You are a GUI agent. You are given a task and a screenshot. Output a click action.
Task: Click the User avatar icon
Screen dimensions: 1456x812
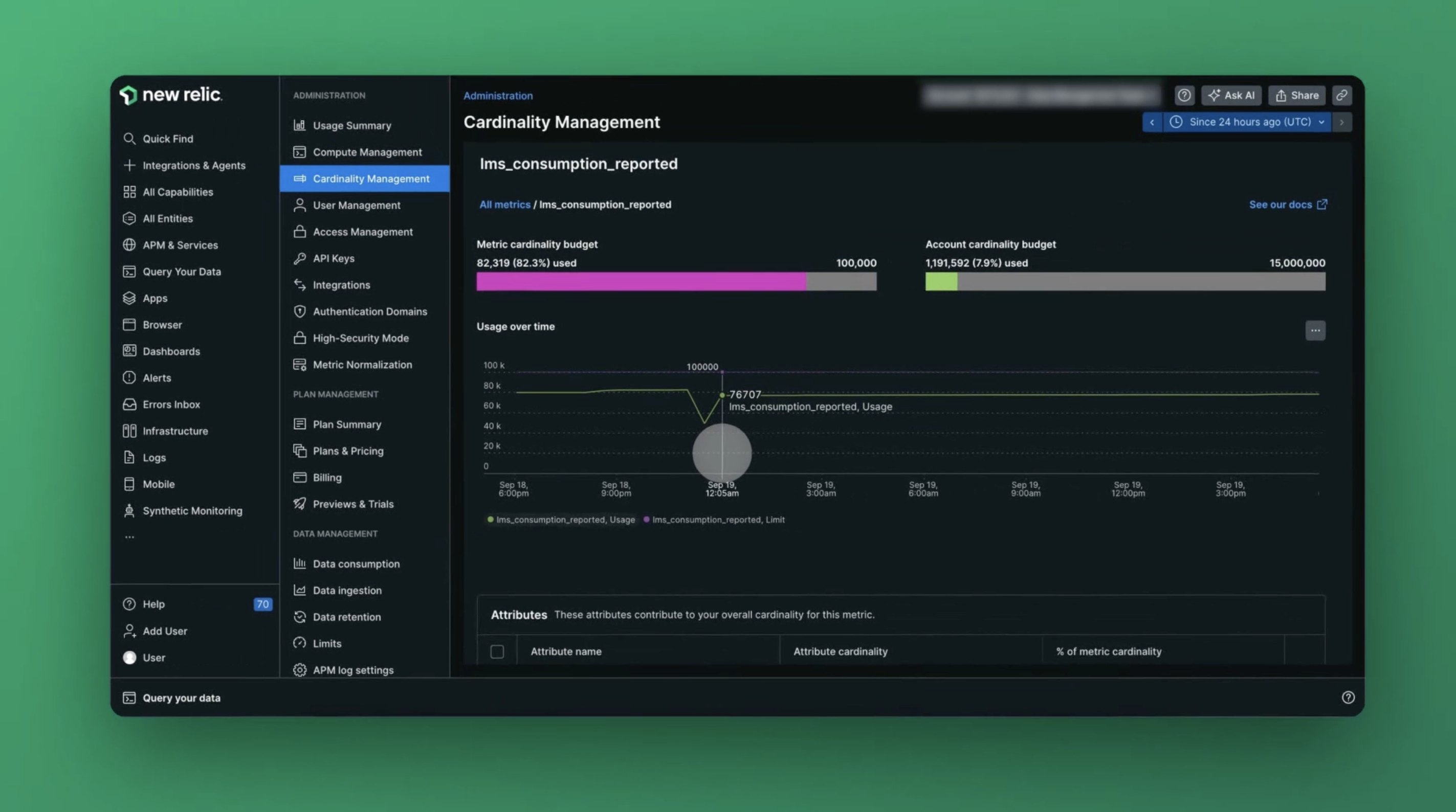[129, 657]
